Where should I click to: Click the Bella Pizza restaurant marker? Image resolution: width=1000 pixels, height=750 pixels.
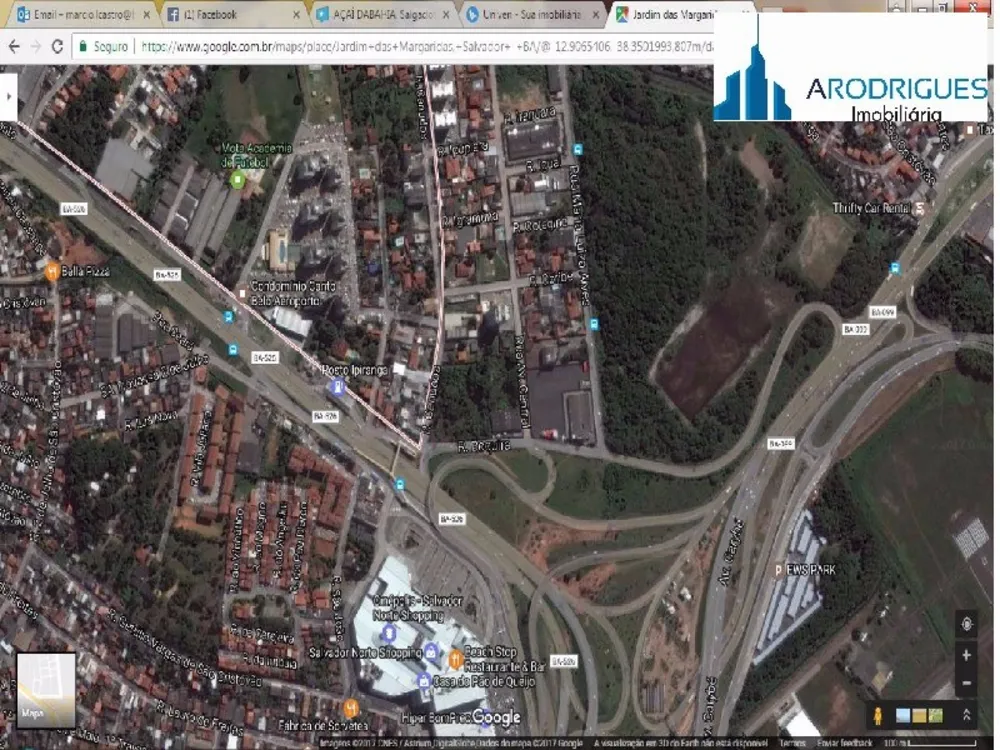tap(52, 272)
